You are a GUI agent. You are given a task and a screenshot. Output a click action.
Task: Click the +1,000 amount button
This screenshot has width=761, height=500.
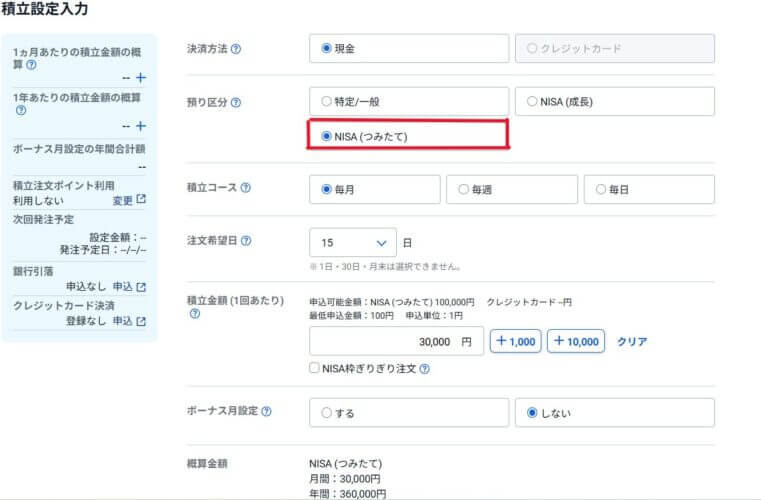click(x=515, y=342)
